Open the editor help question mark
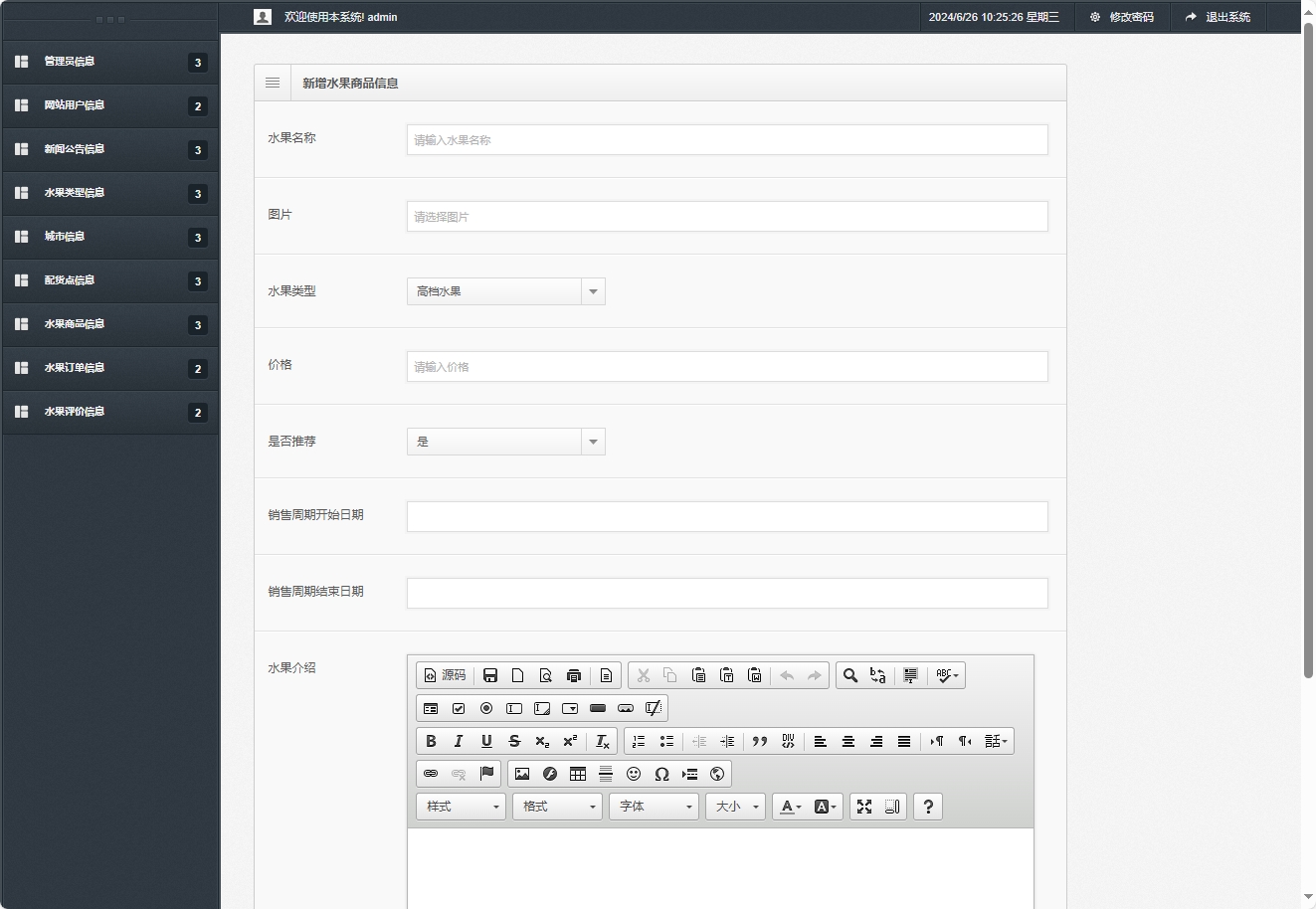 pyautogui.click(x=928, y=807)
